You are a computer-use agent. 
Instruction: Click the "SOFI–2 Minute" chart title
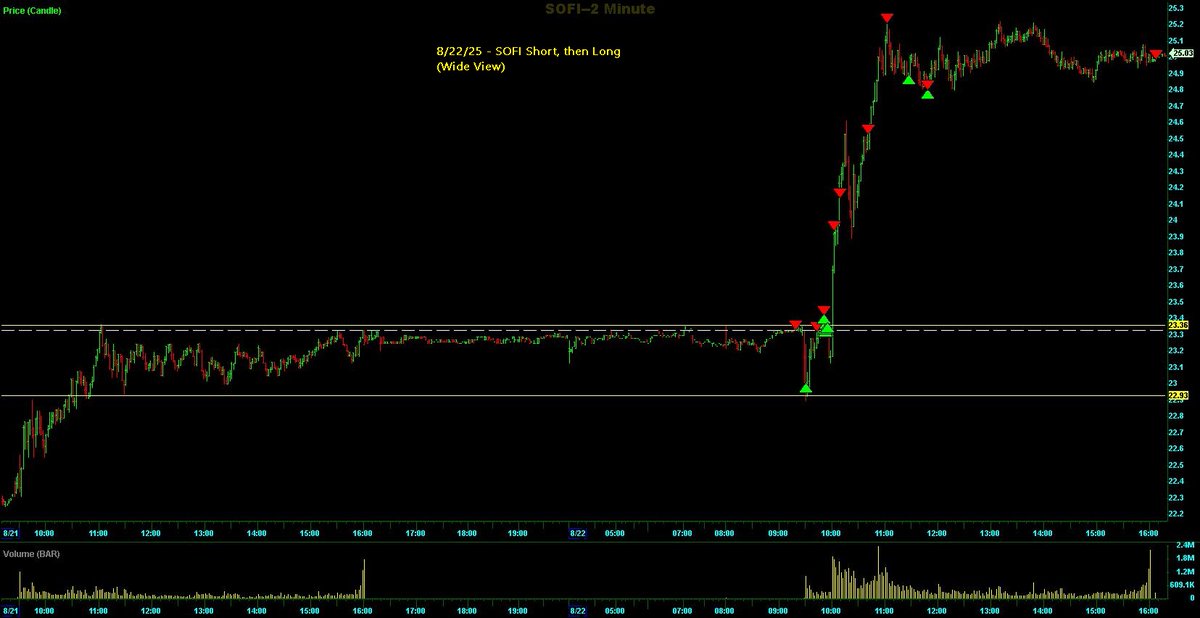(x=600, y=8)
